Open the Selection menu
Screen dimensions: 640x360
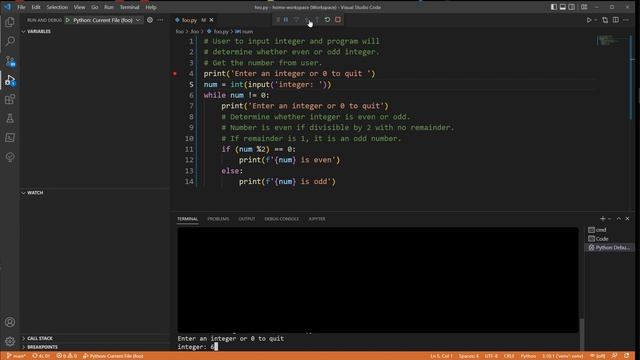tap(57, 7)
